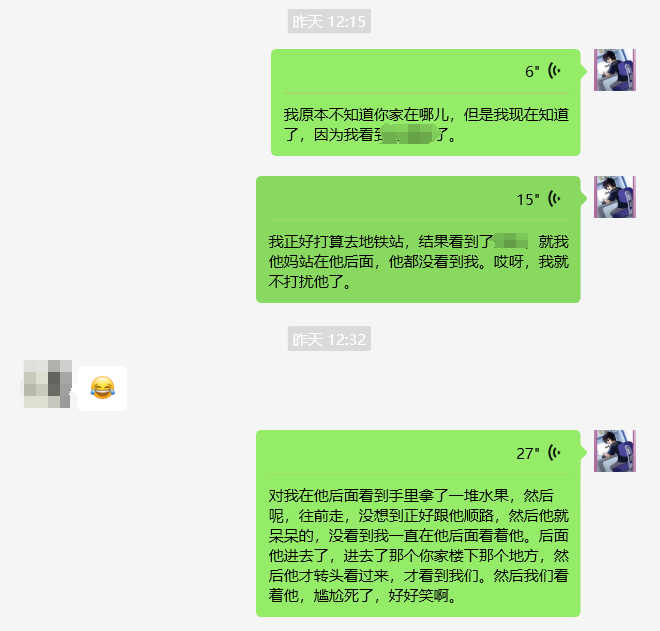Click the 15" duration label

528,200
